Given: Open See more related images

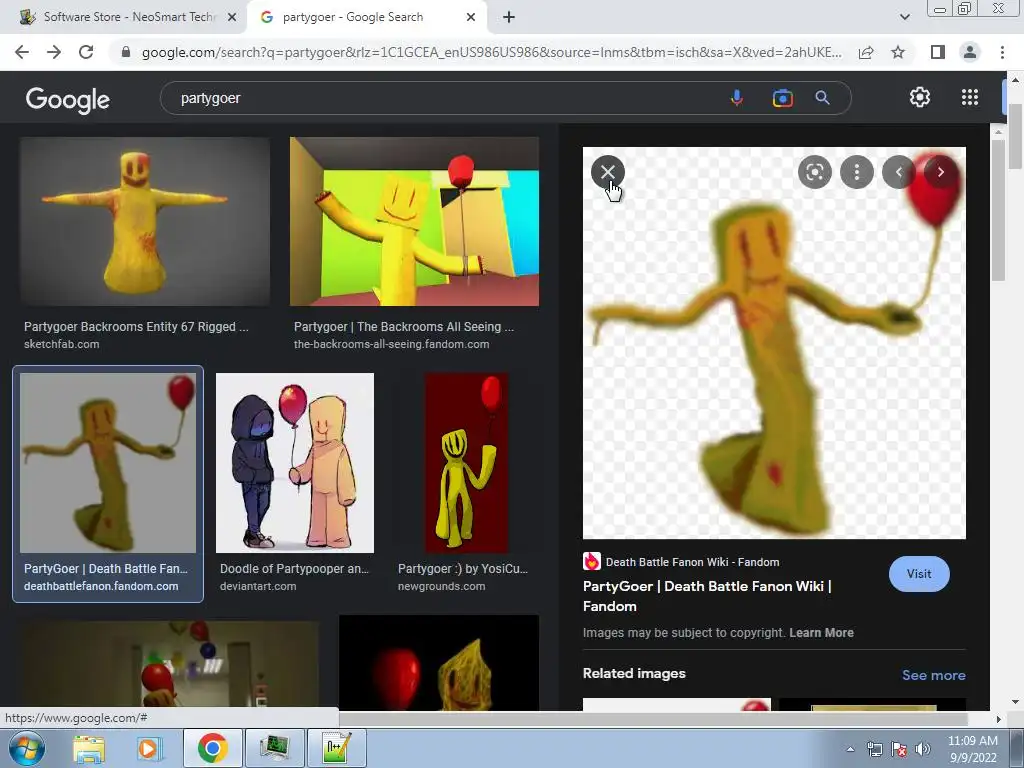Looking at the screenshot, I should click(933, 675).
